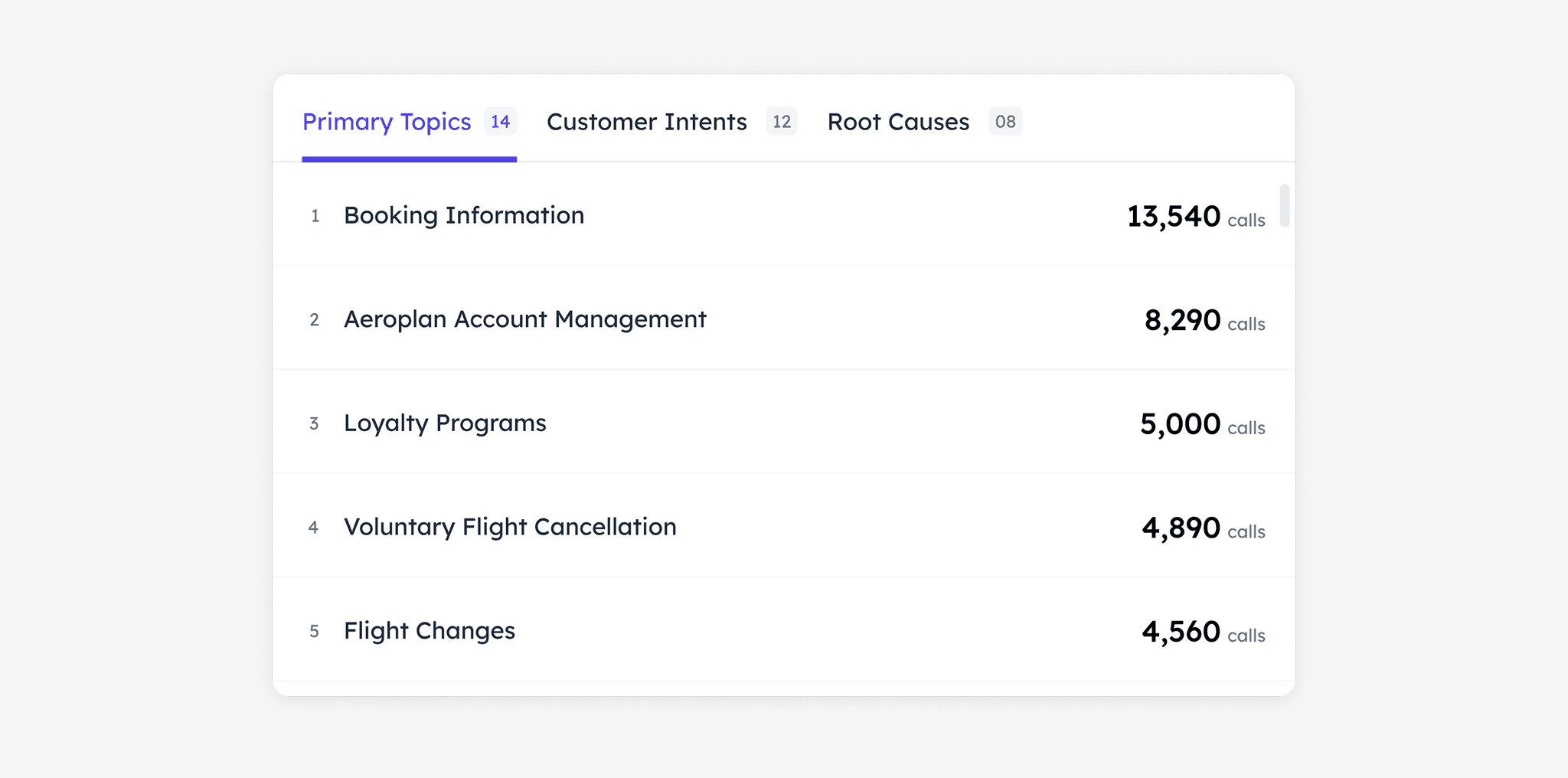Open the Customer Intents tab

pos(646,123)
